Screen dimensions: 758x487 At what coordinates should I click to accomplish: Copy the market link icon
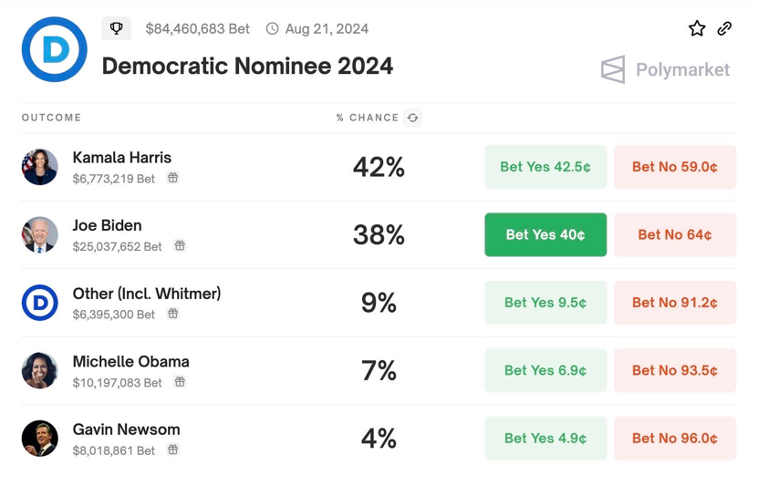tap(725, 29)
